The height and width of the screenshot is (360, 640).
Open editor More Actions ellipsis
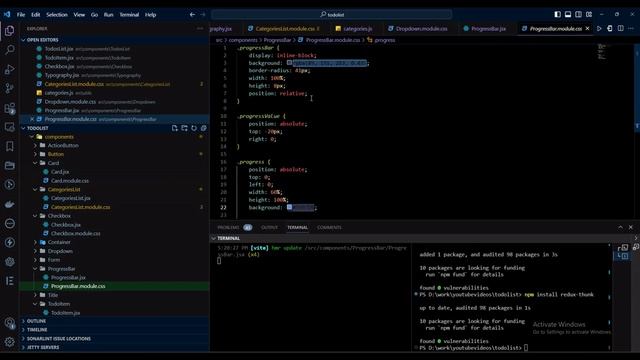click(x=631, y=29)
